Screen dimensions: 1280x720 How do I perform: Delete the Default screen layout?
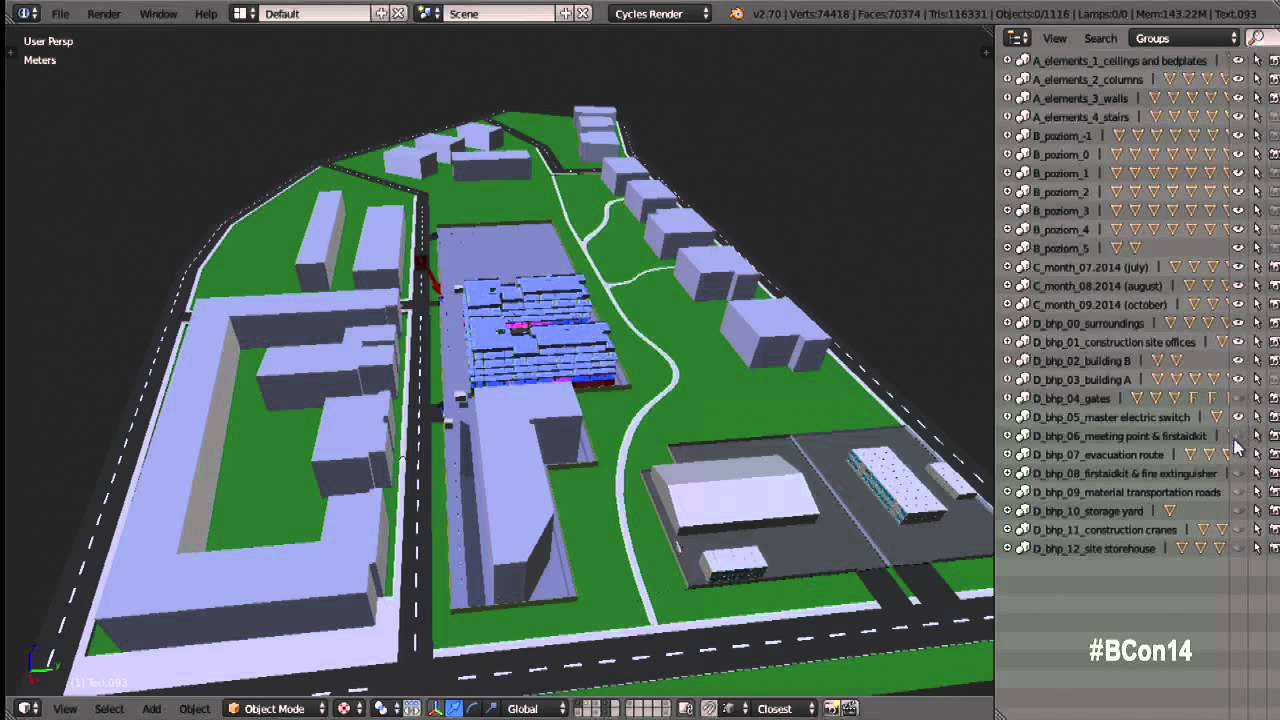tap(398, 13)
